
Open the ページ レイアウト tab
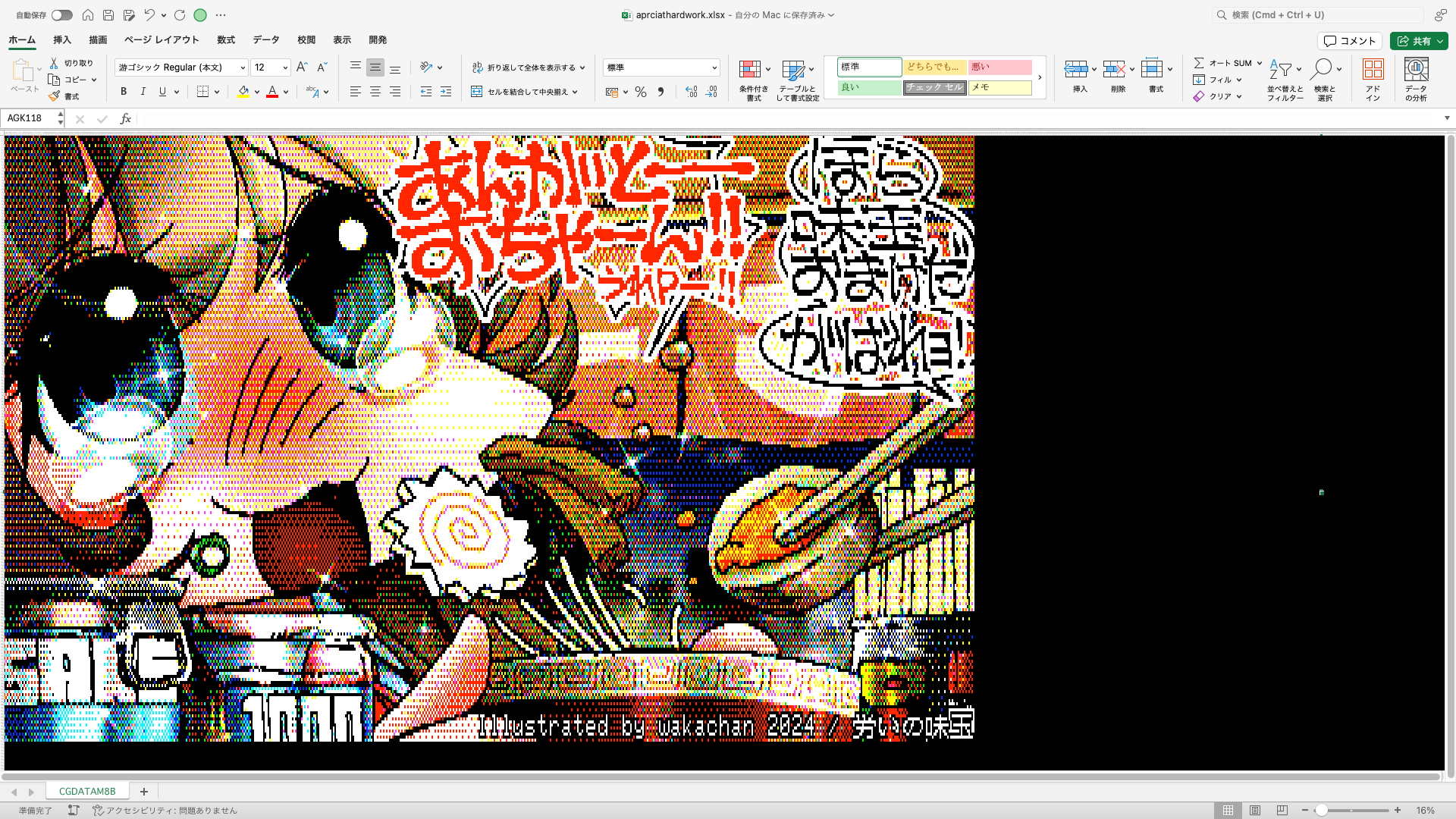[x=162, y=40]
